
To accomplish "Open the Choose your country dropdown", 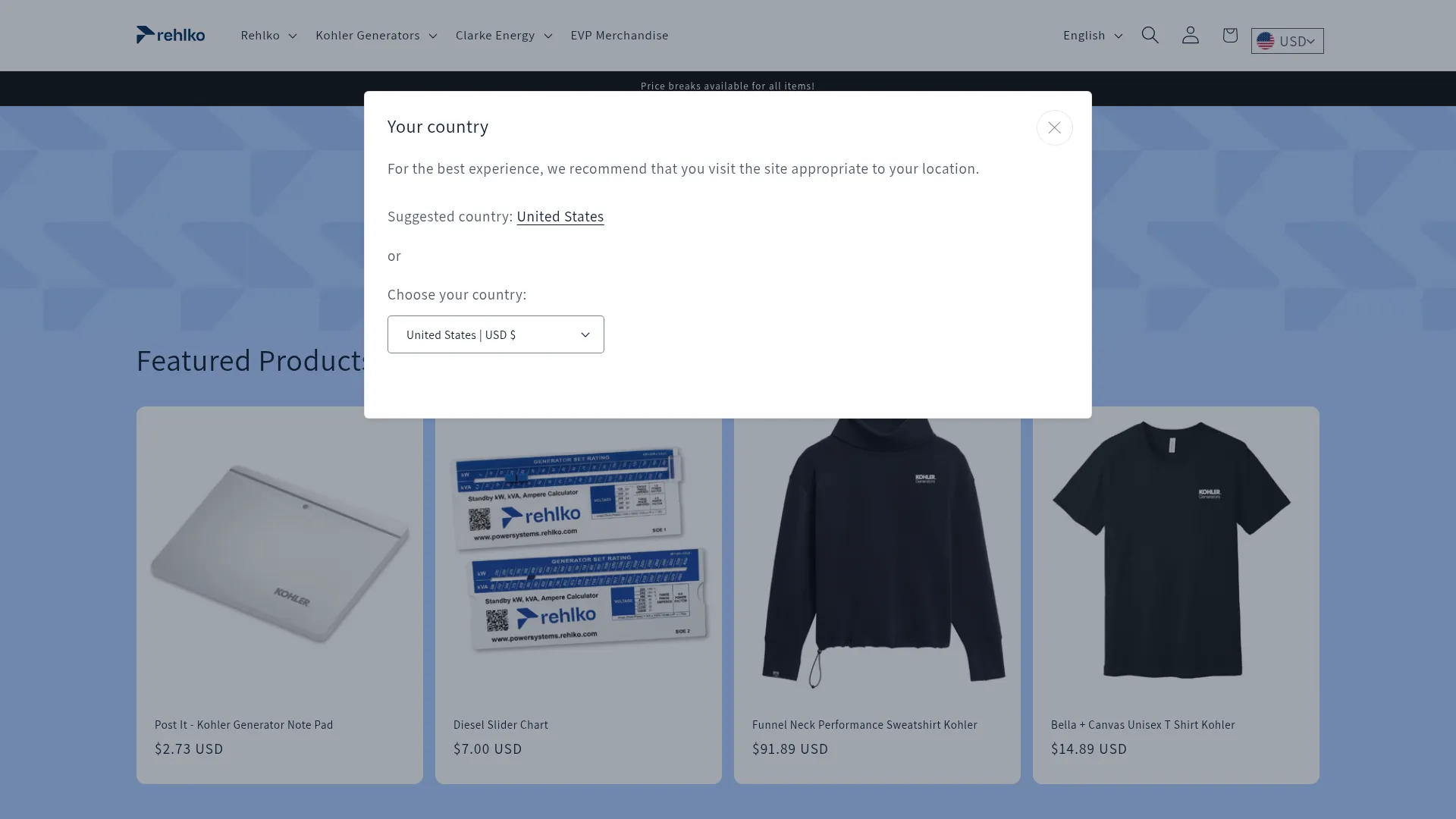I will point(496,334).
